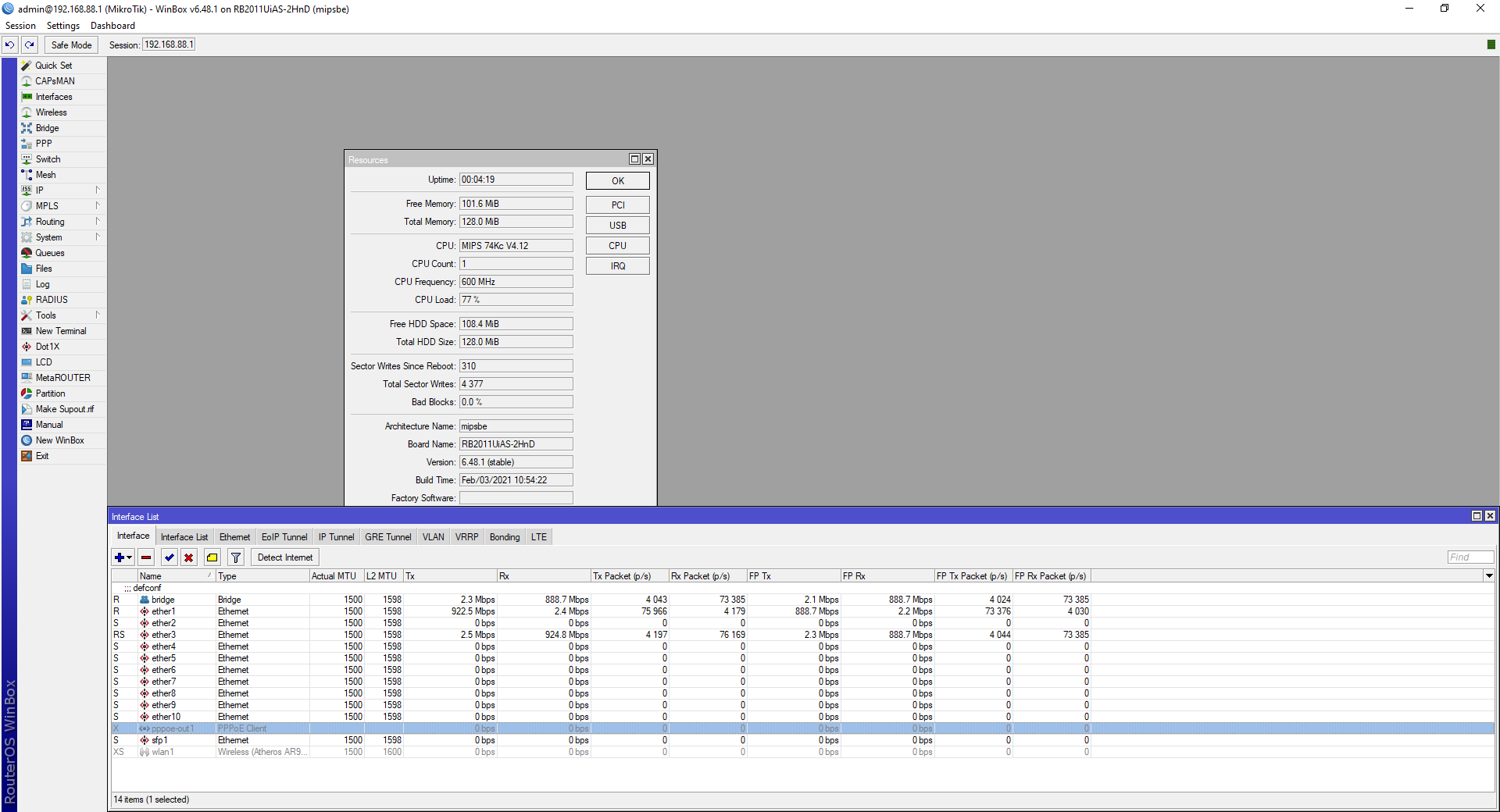Open the Interfaces sidebar entry
Screen dimensions: 1500x812
pos(62,97)
